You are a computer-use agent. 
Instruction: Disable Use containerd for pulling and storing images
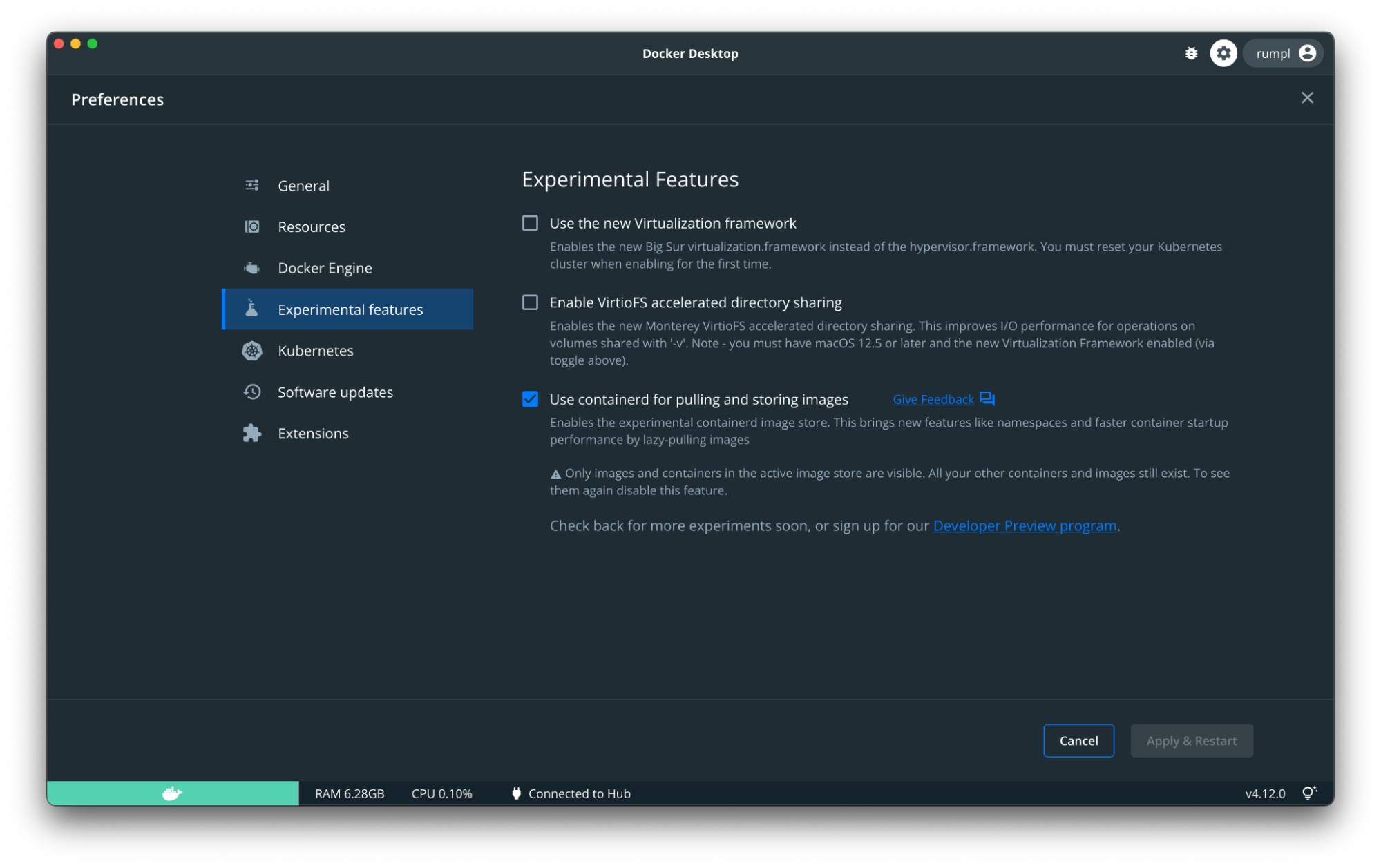pyautogui.click(x=530, y=399)
